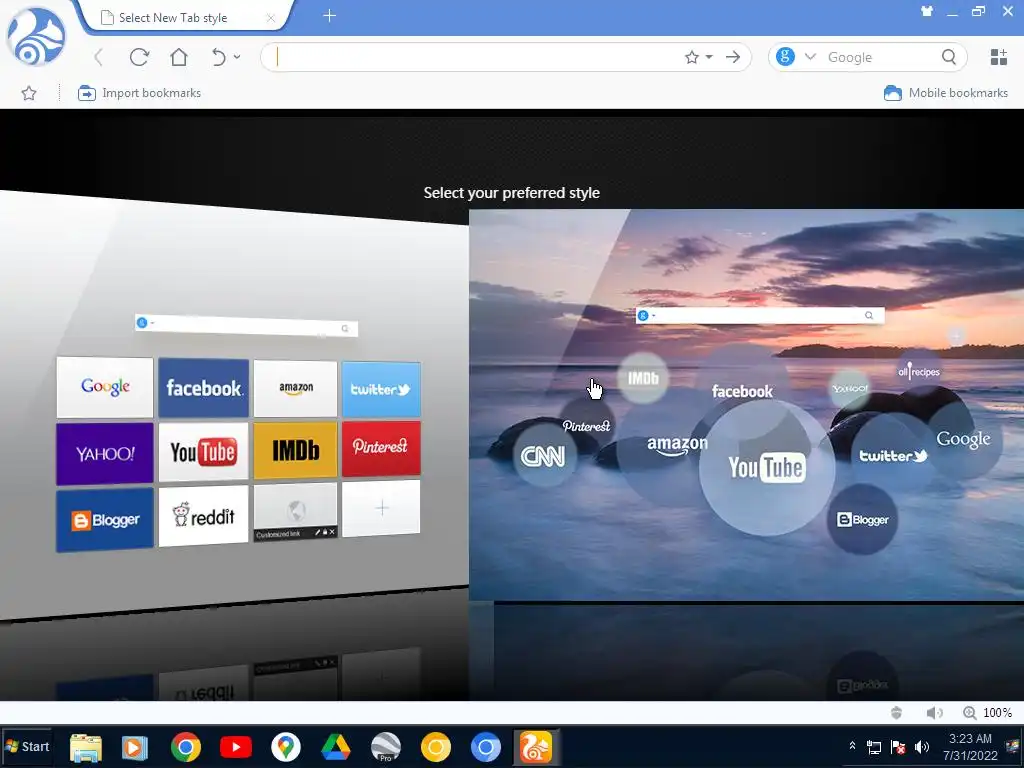The image size is (1024, 768).
Task: Click the Pinterest tile in grid style
Action: 381,448
